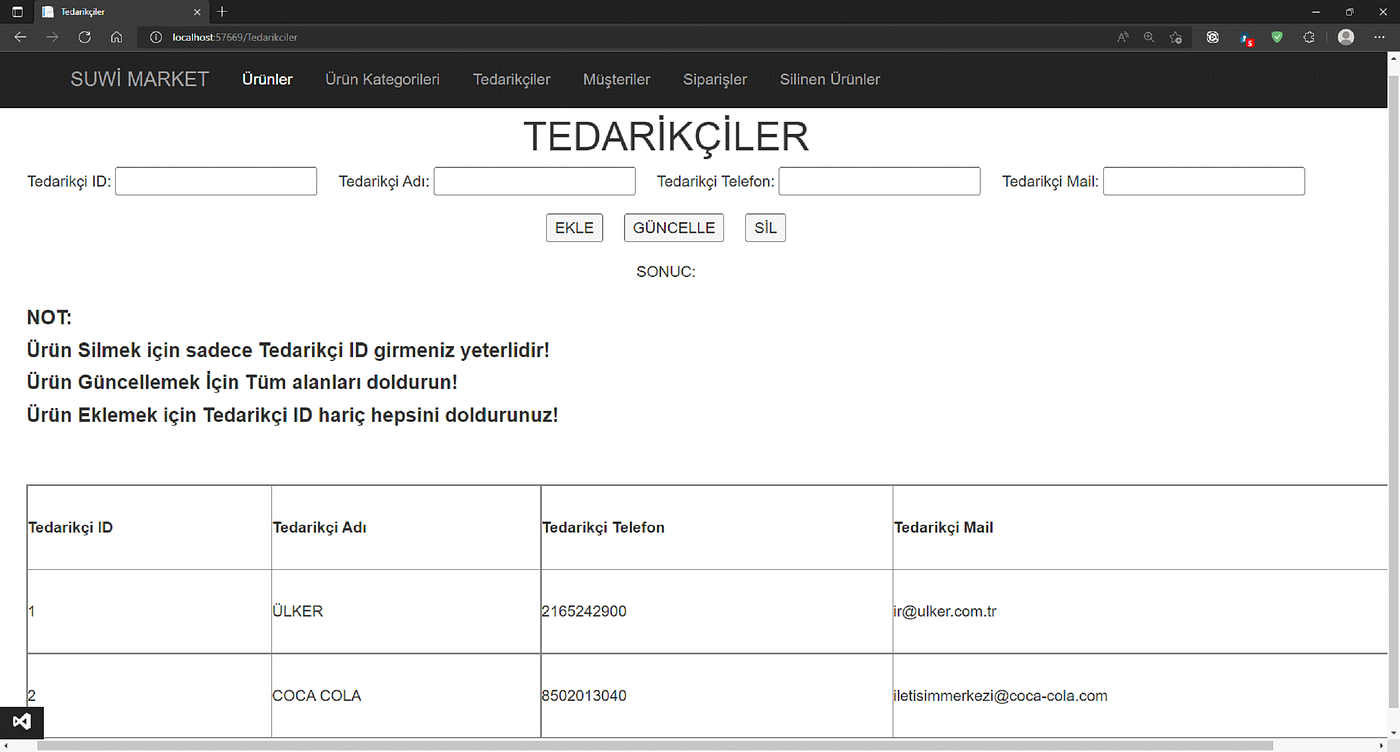Click the EKLE button
The width and height of the screenshot is (1400, 752).
(x=574, y=228)
